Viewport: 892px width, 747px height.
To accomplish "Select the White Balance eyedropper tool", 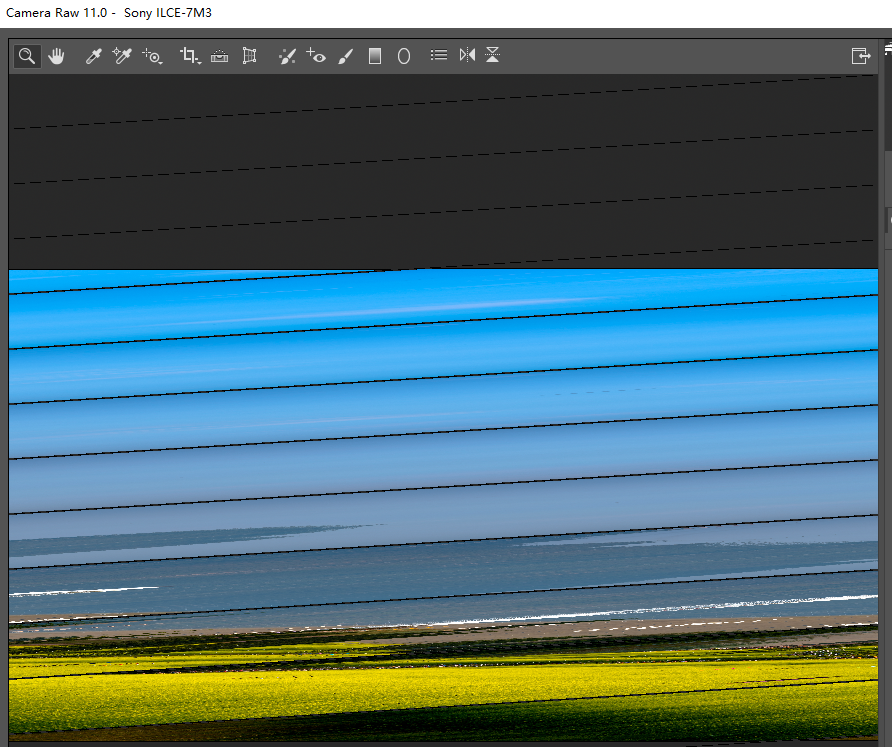I will tap(93, 56).
